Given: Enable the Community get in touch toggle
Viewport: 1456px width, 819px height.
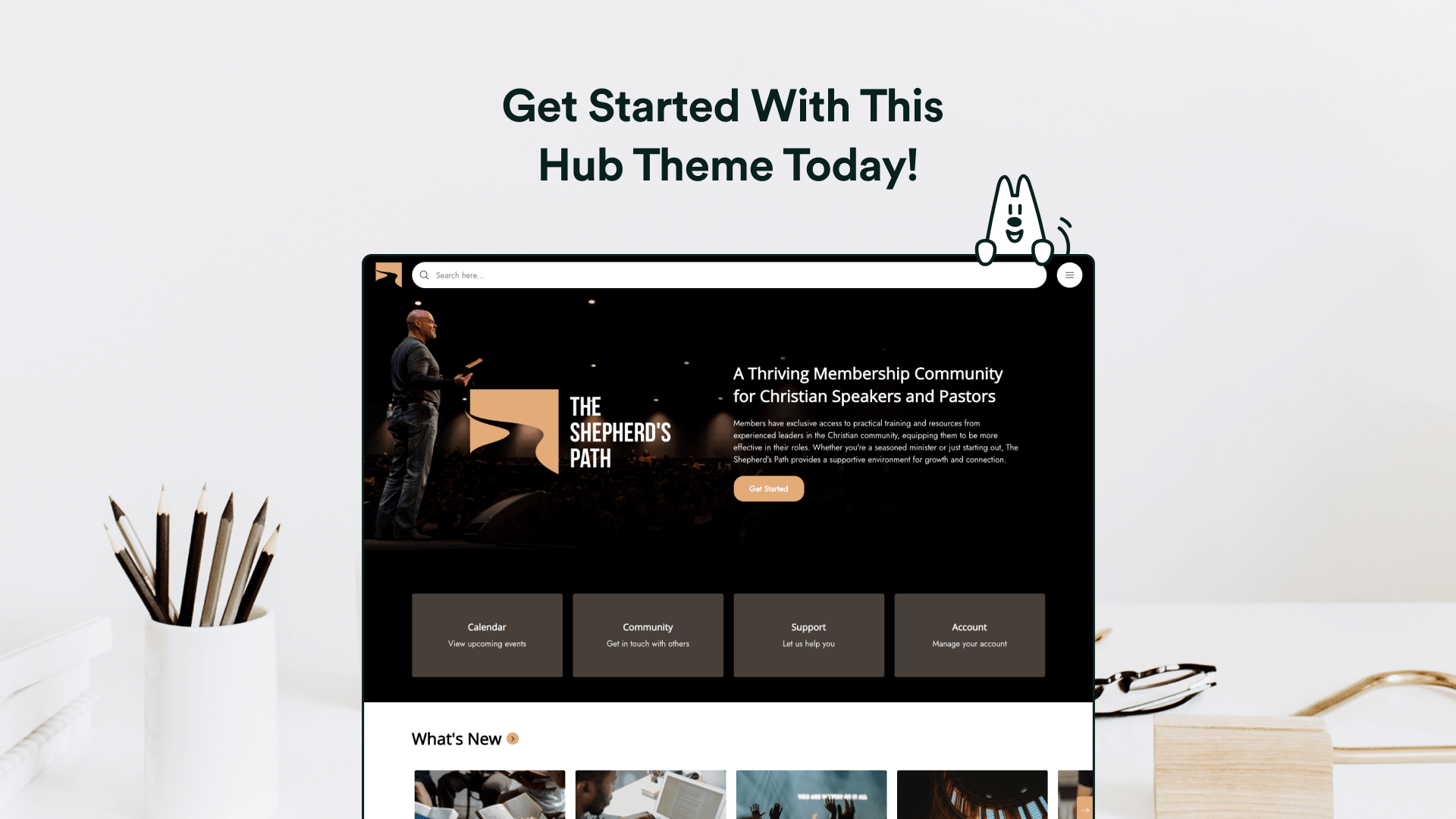Looking at the screenshot, I should pos(647,635).
